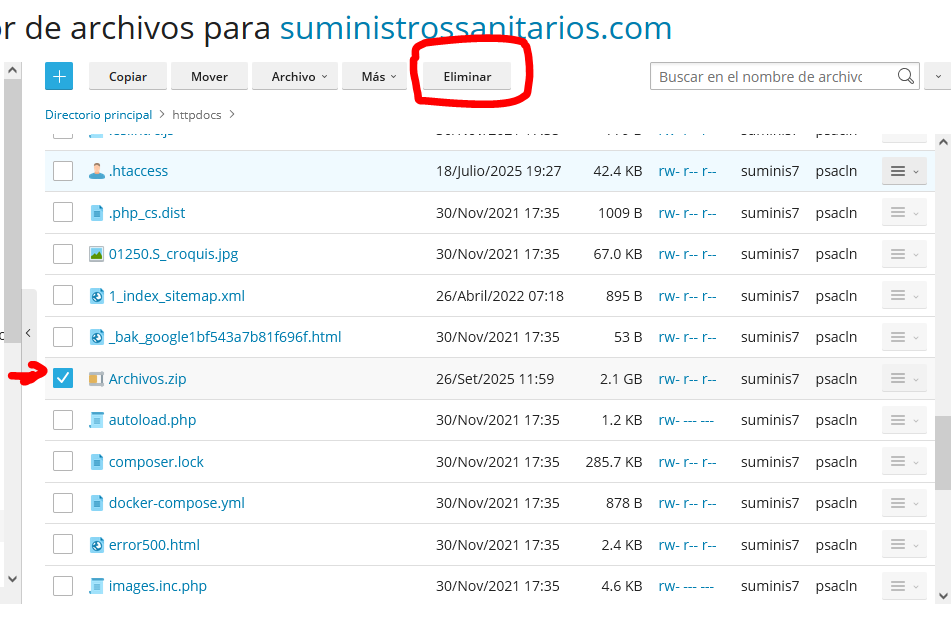951x620 pixels.
Task: Click the Copiar button
Action: pos(128,76)
